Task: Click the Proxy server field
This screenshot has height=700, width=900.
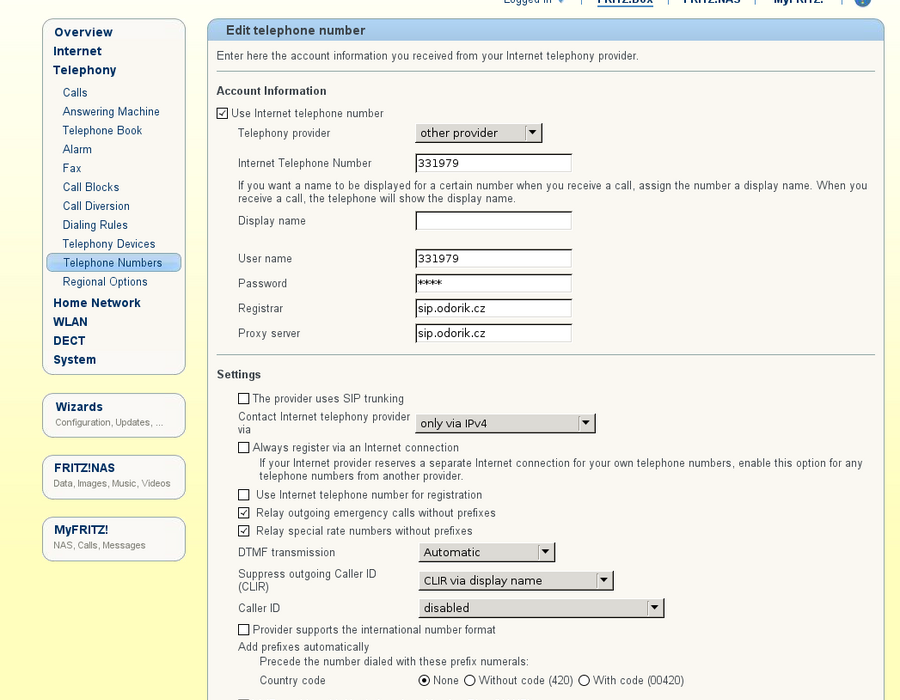Action: [494, 333]
